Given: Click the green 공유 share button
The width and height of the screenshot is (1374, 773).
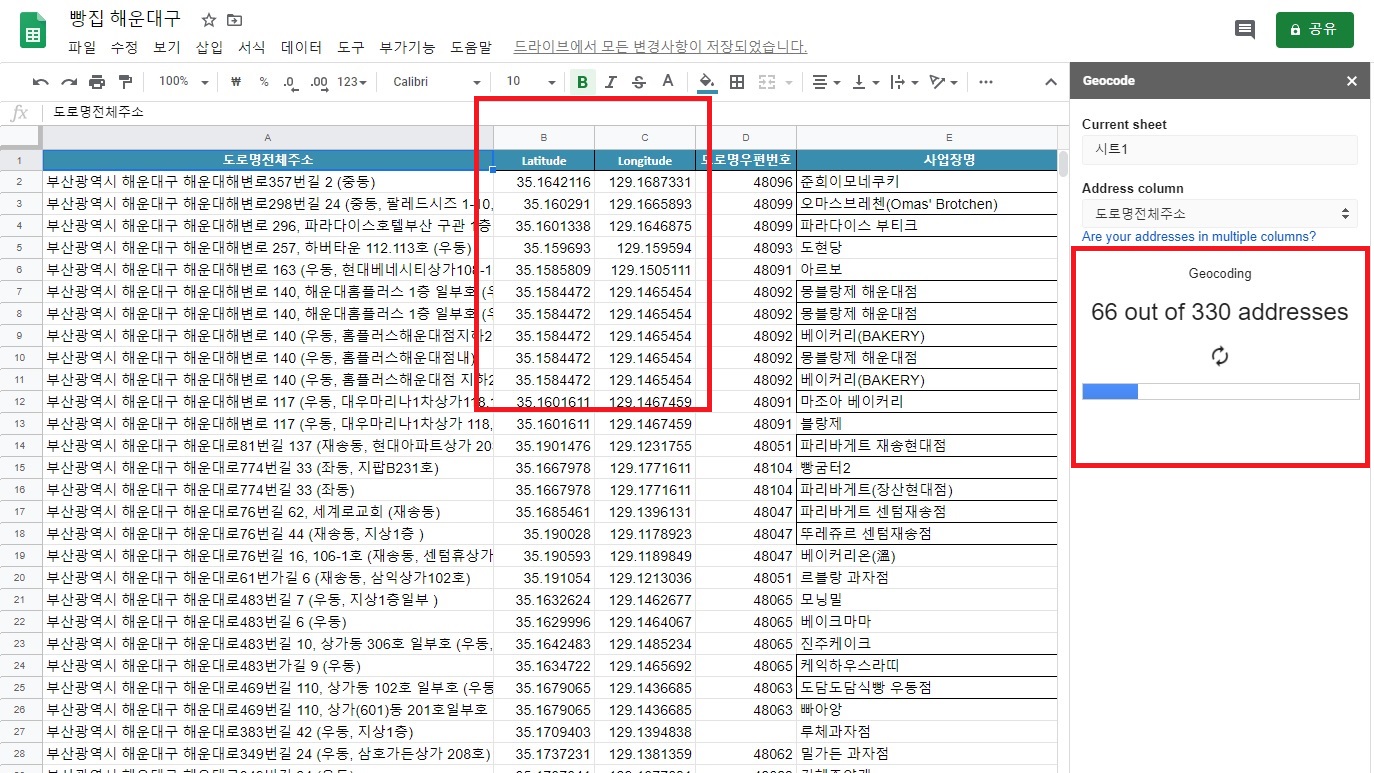Looking at the screenshot, I should (1314, 30).
